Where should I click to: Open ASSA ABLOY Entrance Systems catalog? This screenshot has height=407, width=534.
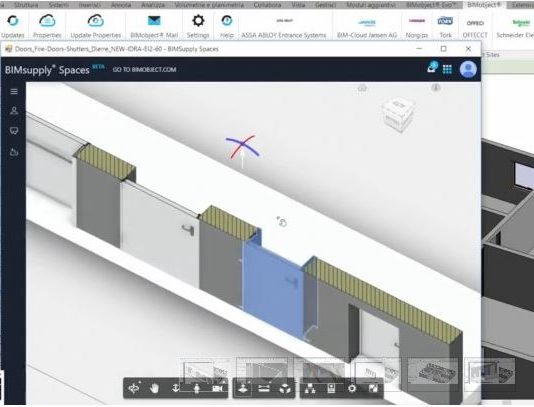284,27
